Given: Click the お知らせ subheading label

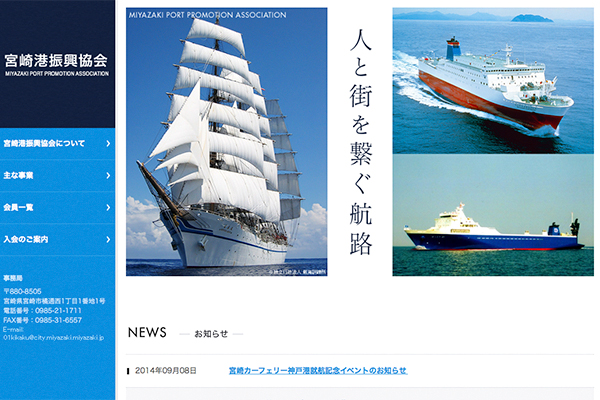Looking at the screenshot, I should click(211, 334).
